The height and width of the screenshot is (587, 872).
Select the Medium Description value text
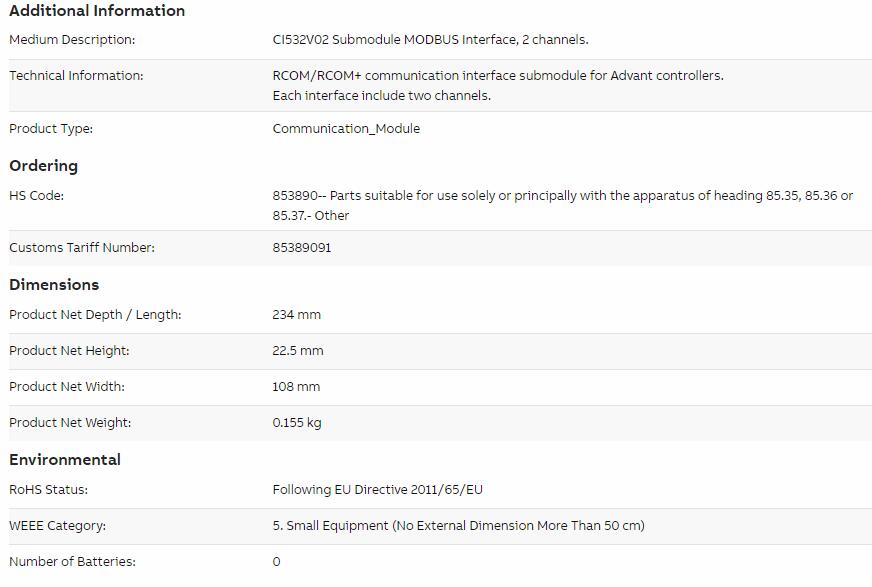coord(430,40)
